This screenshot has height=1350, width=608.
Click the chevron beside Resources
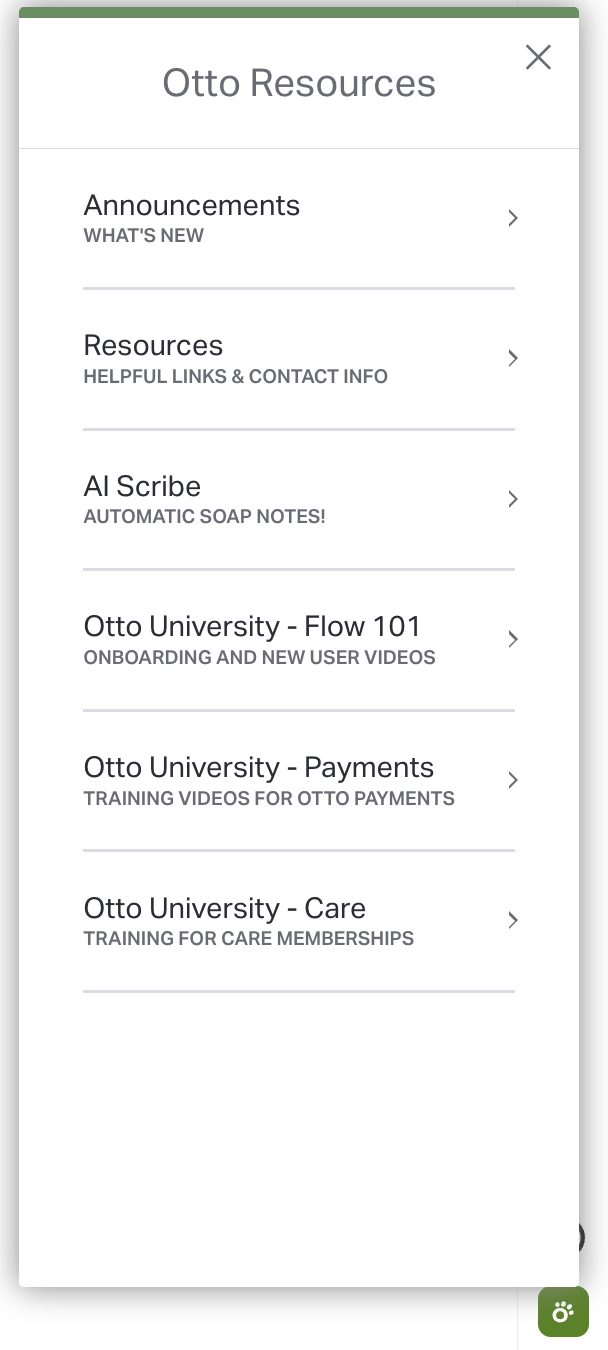coord(512,358)
